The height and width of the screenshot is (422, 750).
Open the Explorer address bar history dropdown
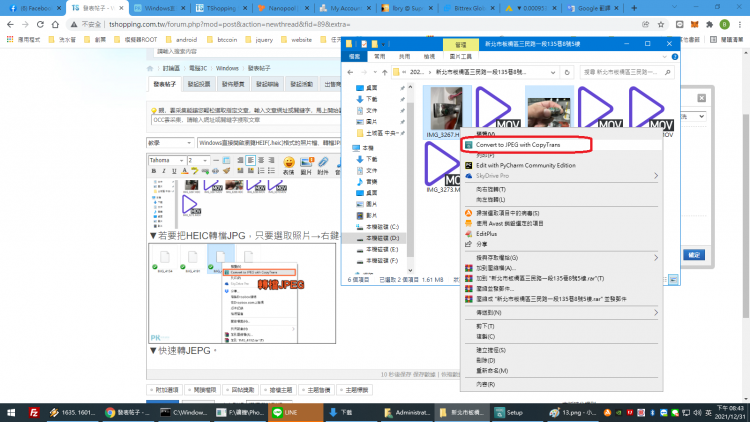coord(553,72)
